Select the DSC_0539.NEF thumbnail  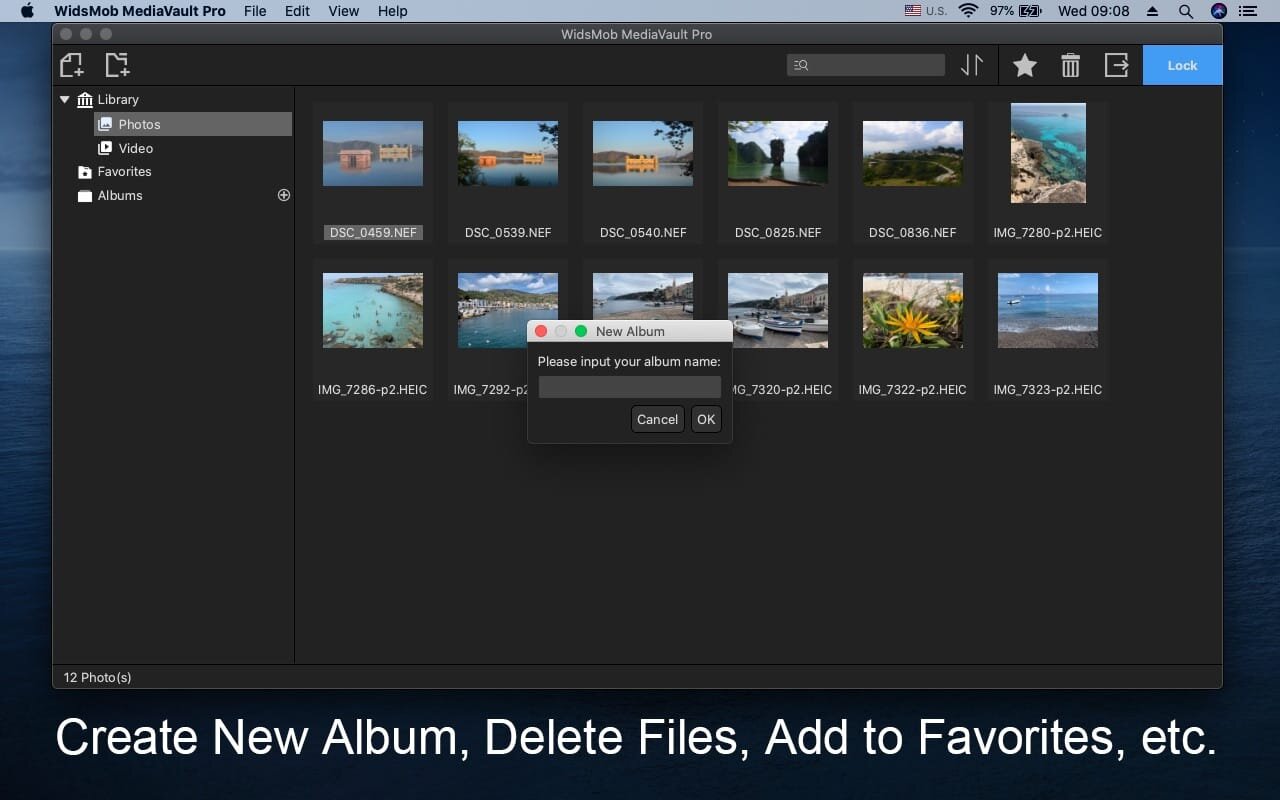pos(508,153)
